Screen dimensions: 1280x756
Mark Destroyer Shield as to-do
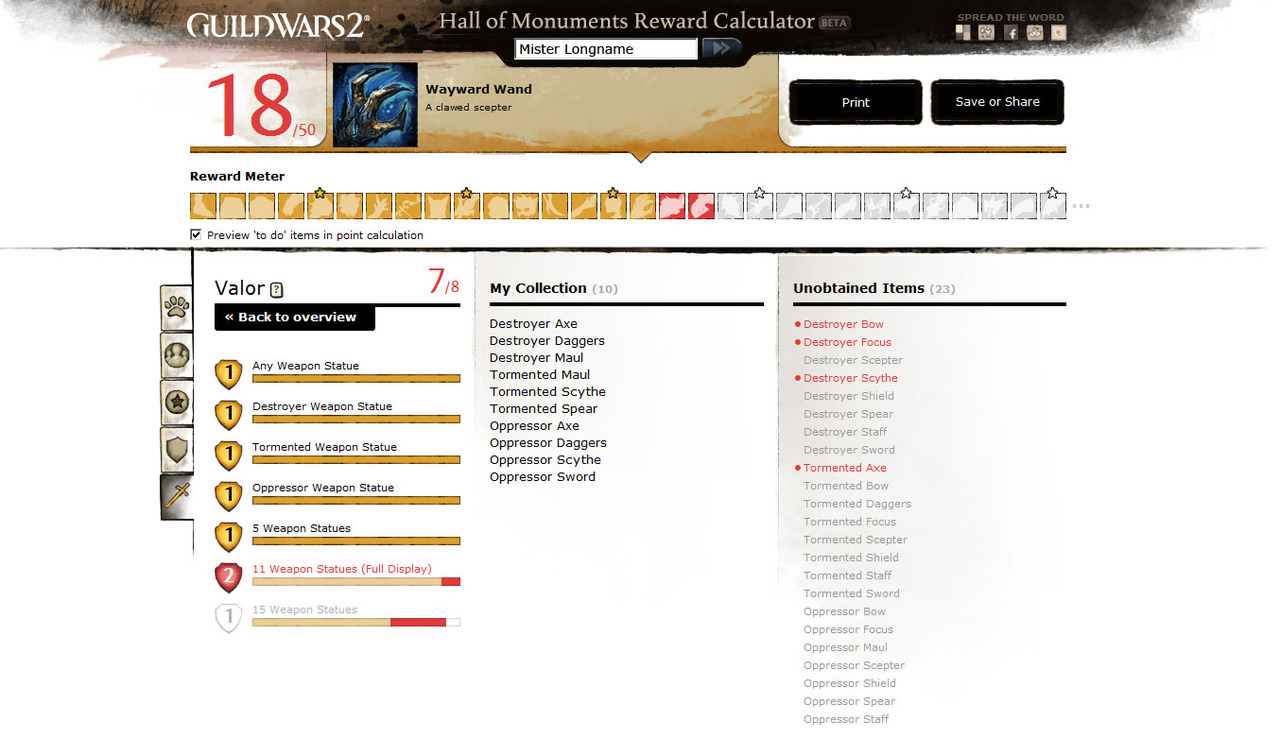[x=849, y=396]
